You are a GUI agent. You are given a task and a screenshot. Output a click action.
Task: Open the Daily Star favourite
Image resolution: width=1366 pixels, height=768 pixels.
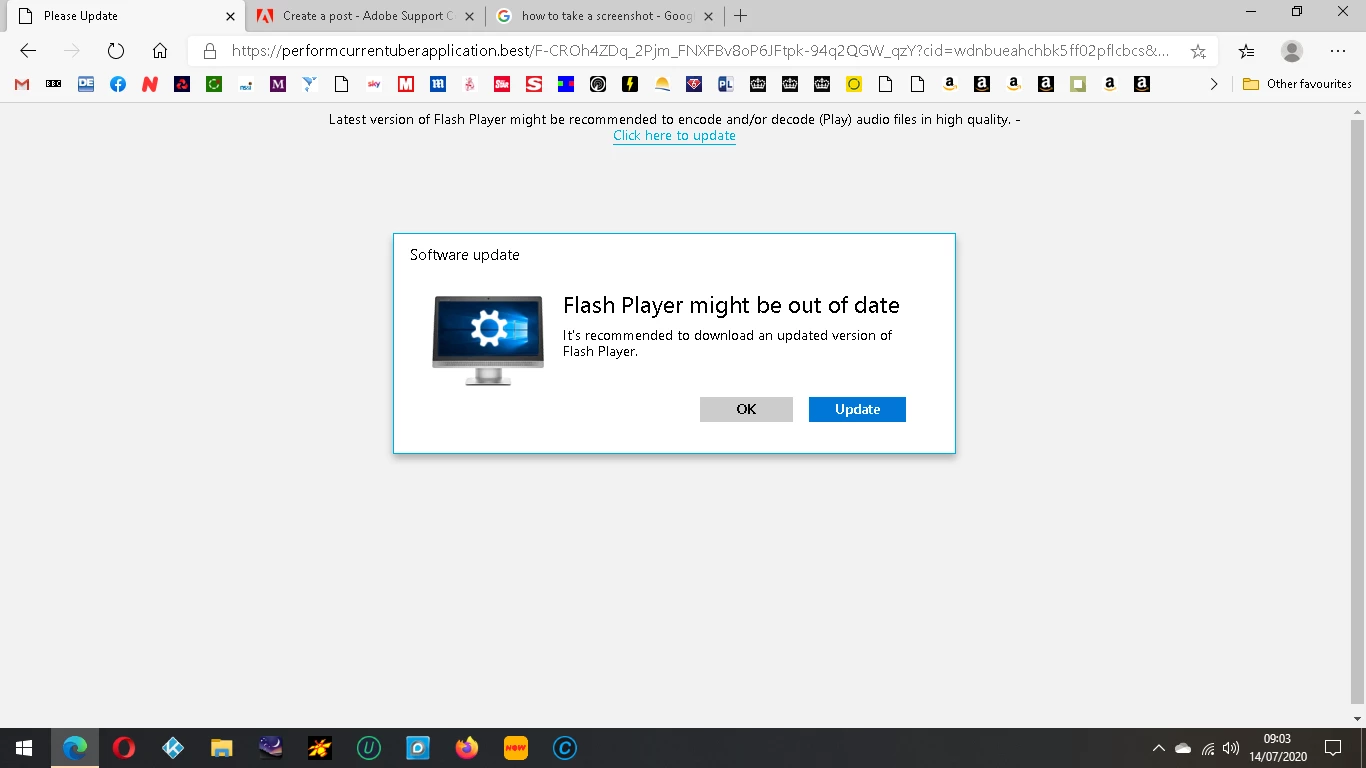(x=502, y=85)
